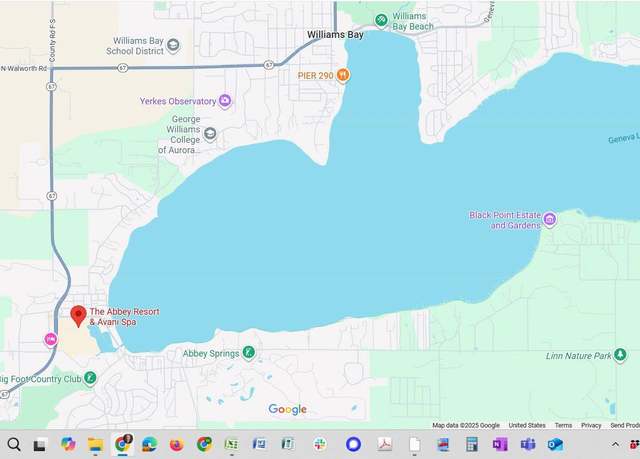Select the Big Foot Country Club golf marker

coord(90,378)
